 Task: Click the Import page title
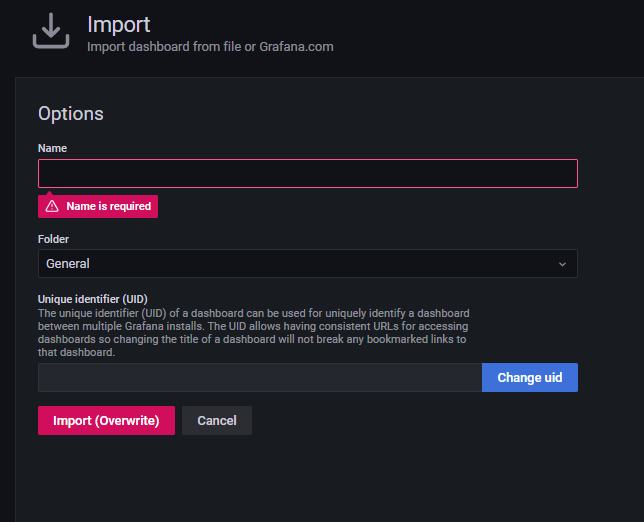click(117, 23)
